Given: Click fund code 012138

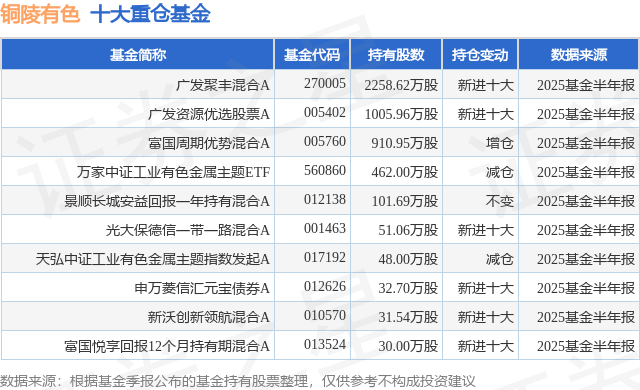Looking at the screenshot, I should pos(325,199).
